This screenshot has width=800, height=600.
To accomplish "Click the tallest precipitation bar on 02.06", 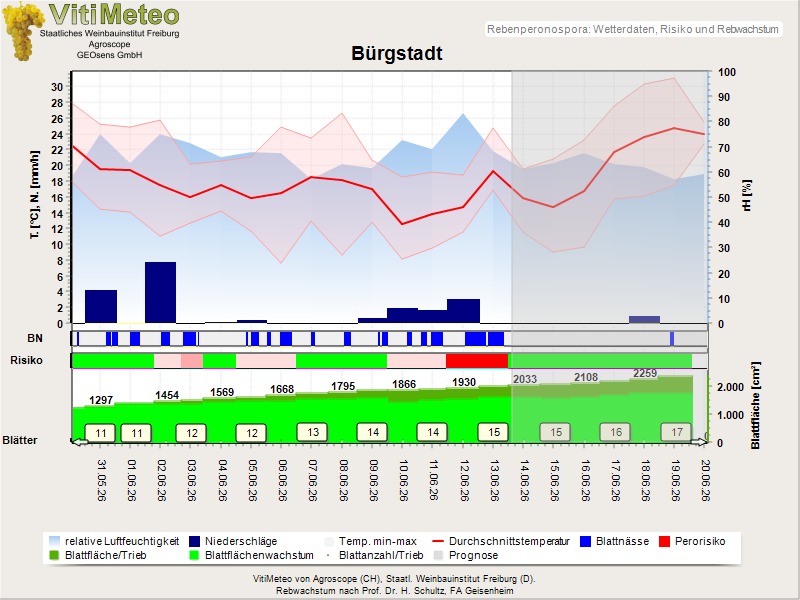I will coord(160,292).
